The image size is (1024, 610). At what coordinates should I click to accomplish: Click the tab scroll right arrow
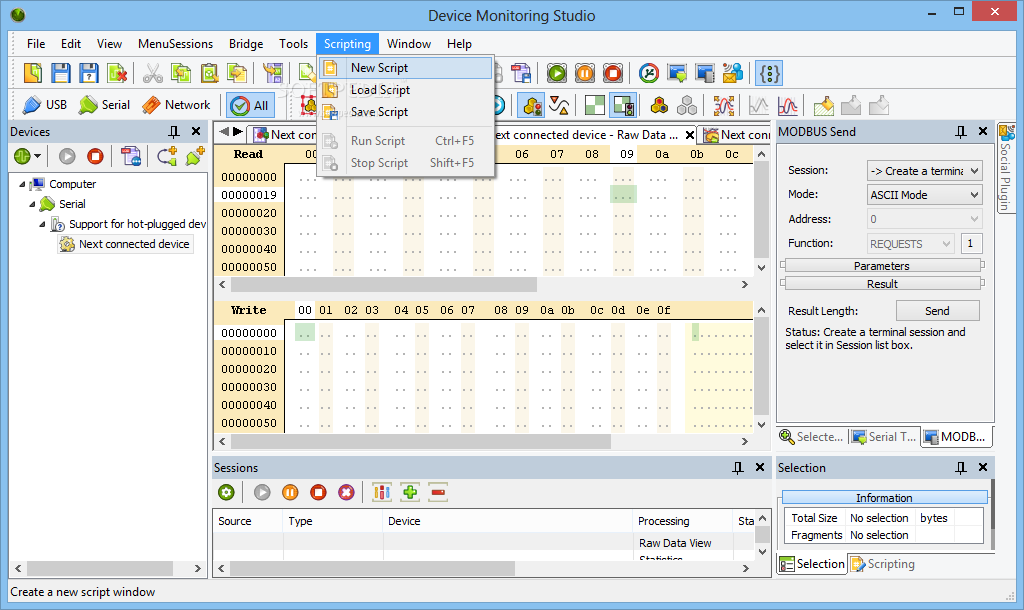coord(238,131)
